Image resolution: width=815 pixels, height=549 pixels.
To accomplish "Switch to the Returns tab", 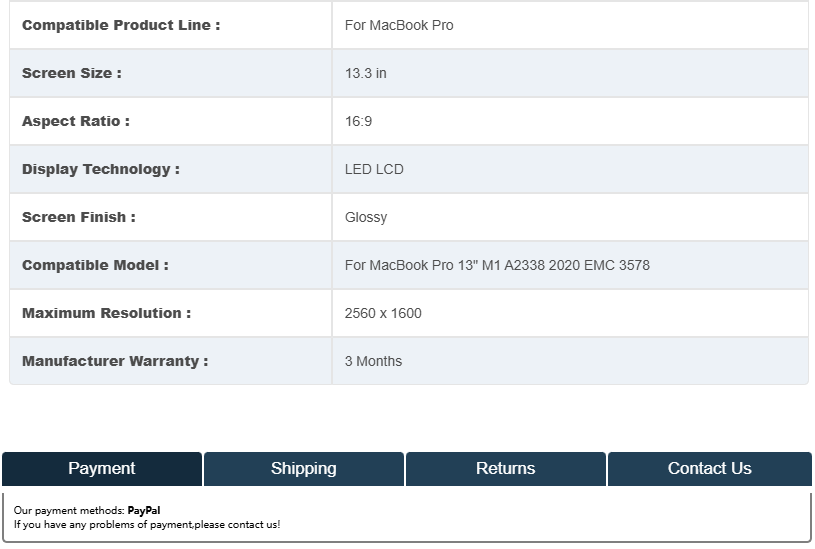I will point(505,469).
